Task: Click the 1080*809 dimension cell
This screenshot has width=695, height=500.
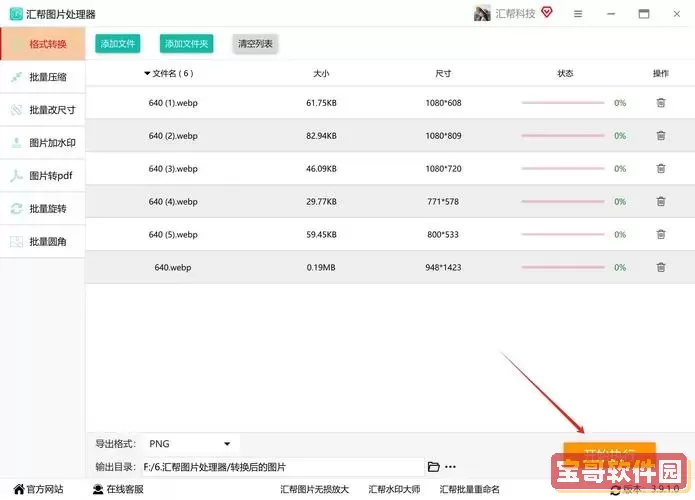Action: point(443,136)
